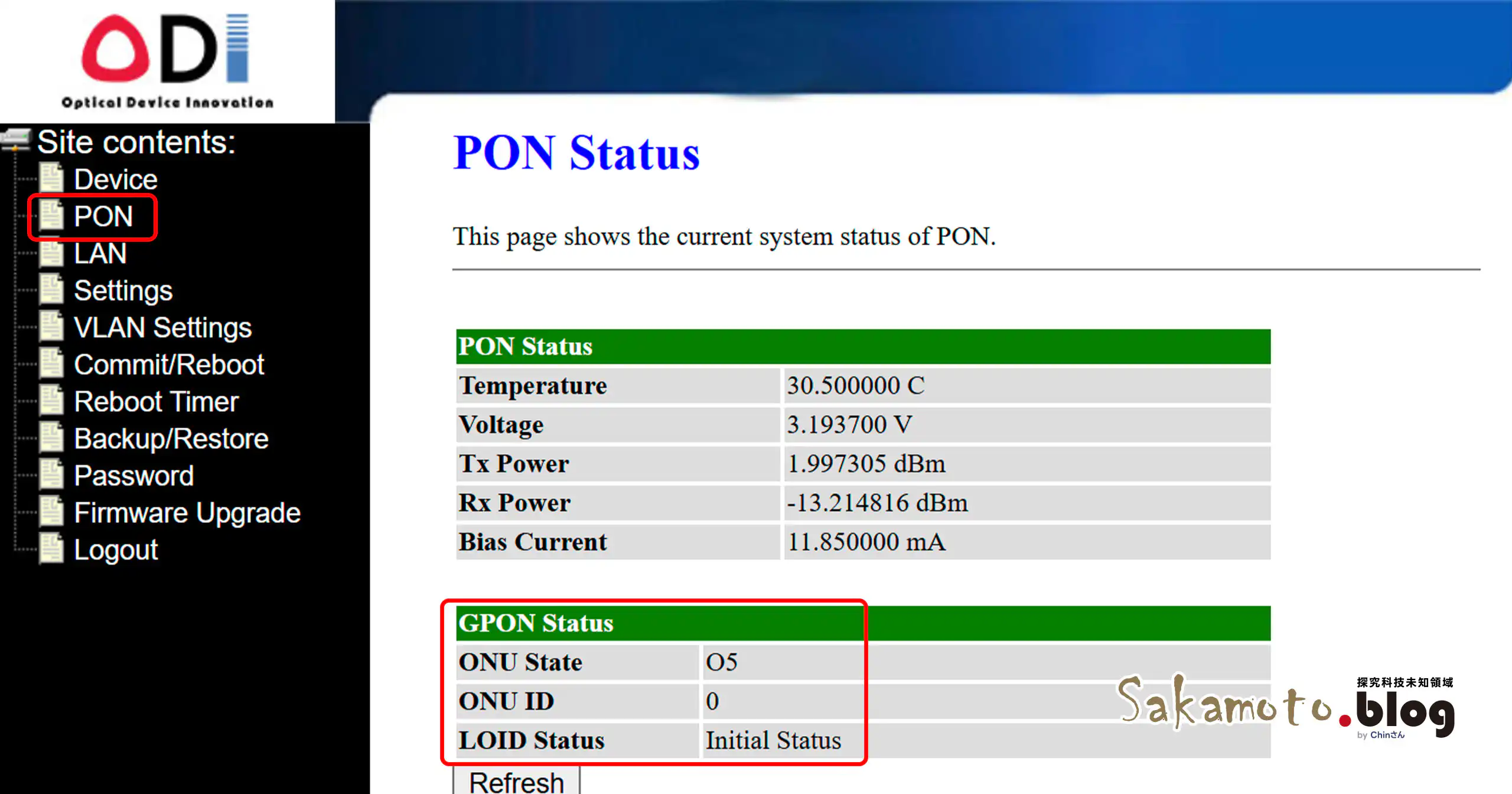Click the icon next to Commit/Reboot

52,363
